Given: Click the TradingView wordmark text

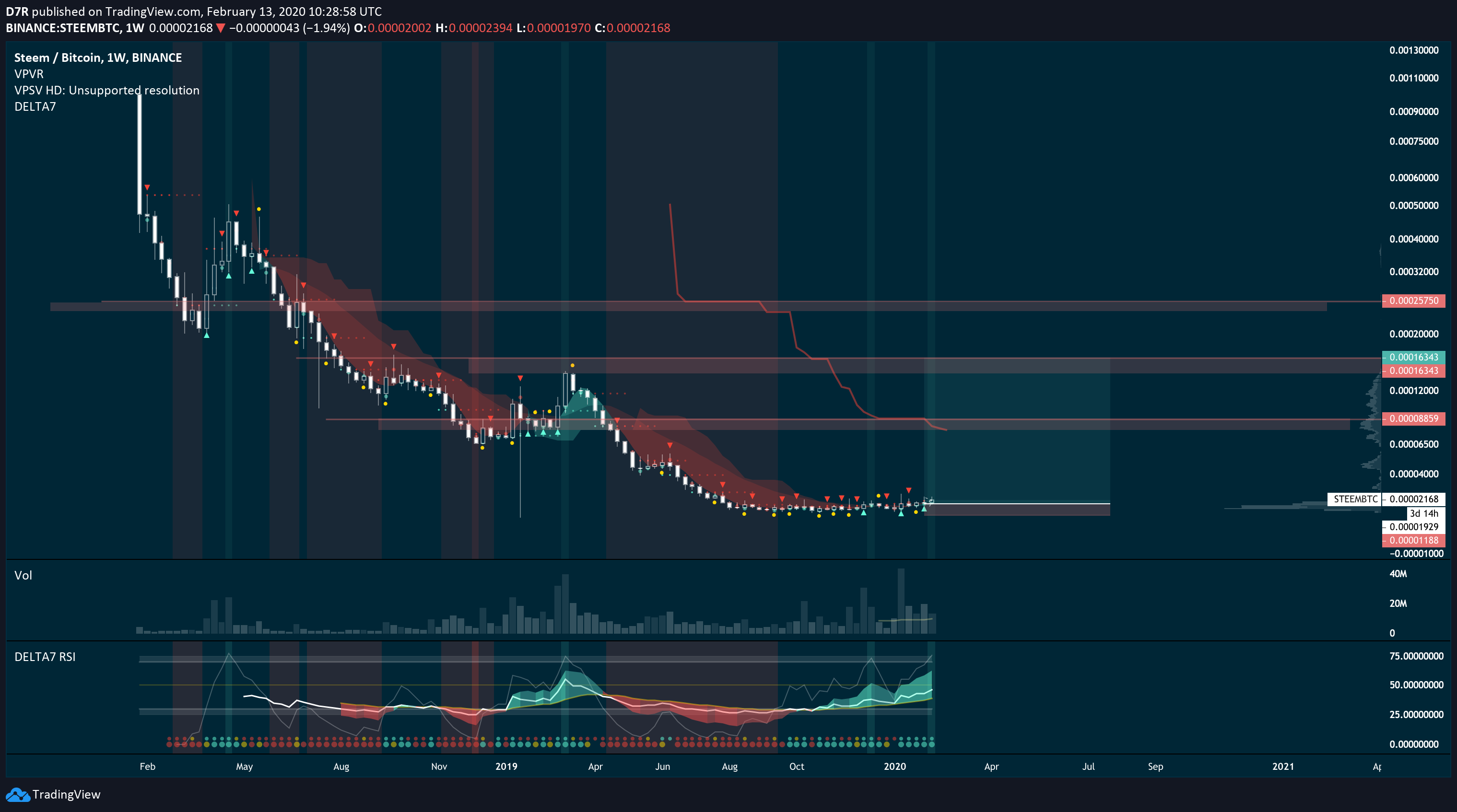Looking at the screenshot, I should point(66,794).
